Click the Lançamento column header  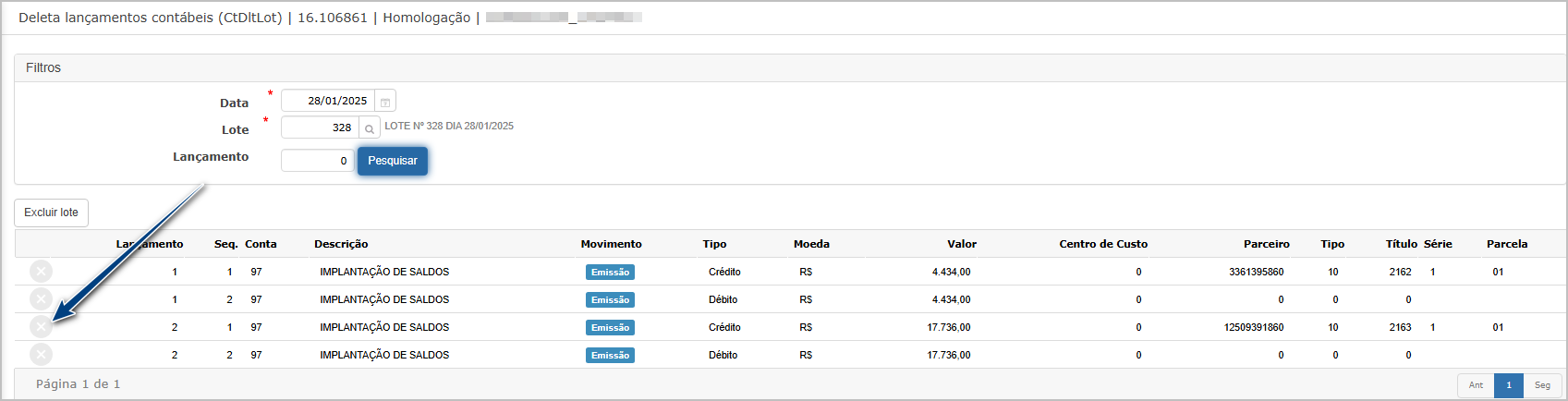point(150,244)
